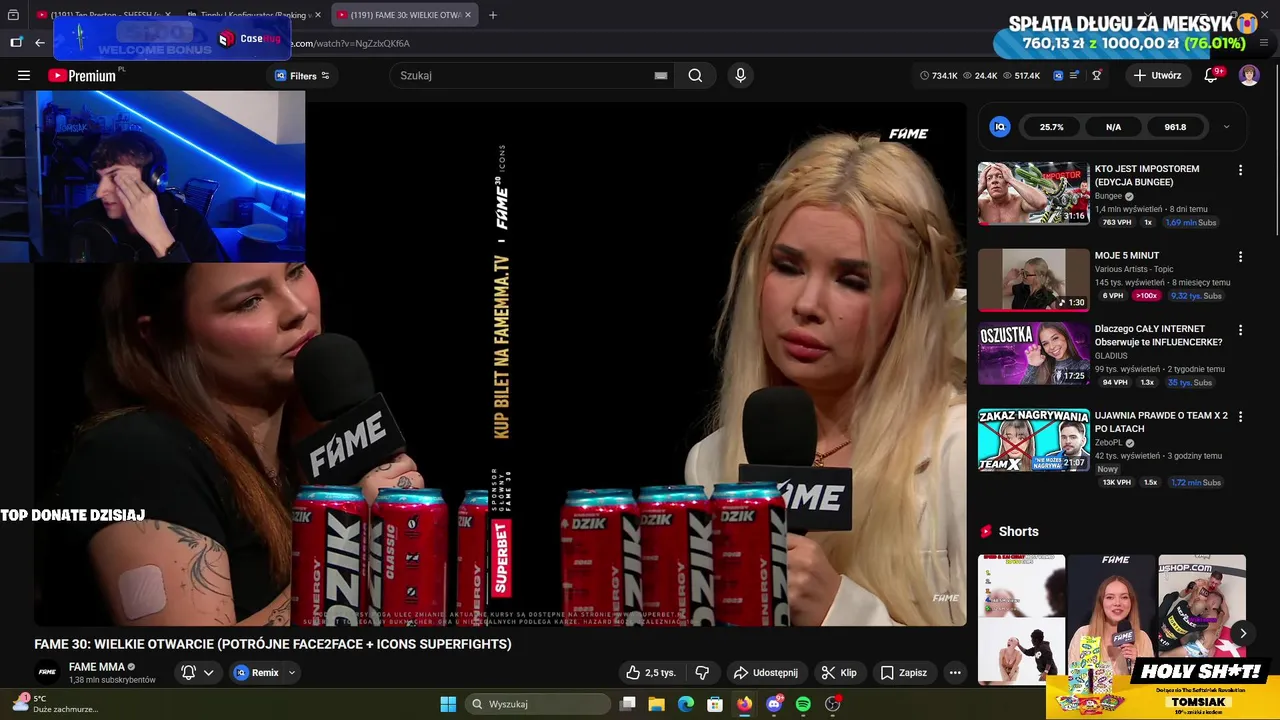
Task: Expand the subscription bell dropdown chevron
Action: pyautogui.click(x=208, y=673)
